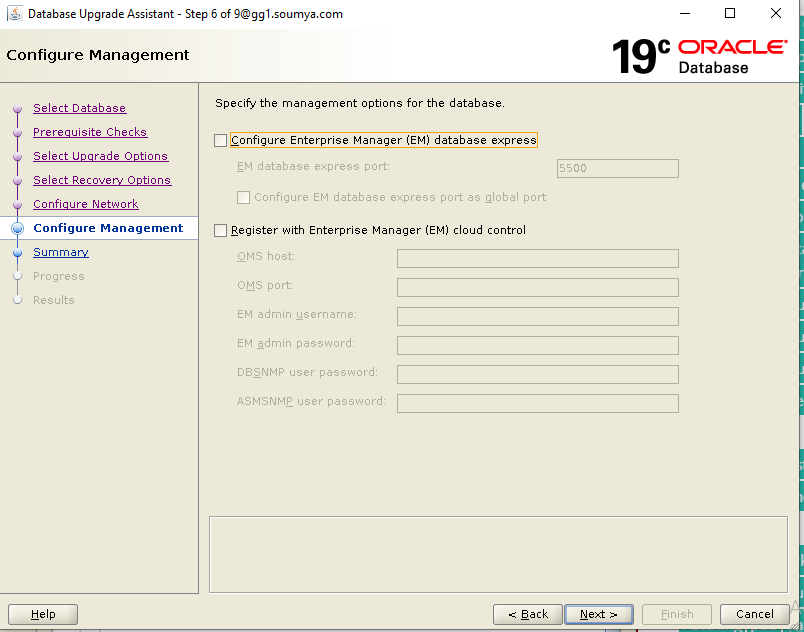The height and width of the screenshot is (632, 804).
Task: Click the empty message area at bottom
Action: pyautogui.click(x=498, y=555)
